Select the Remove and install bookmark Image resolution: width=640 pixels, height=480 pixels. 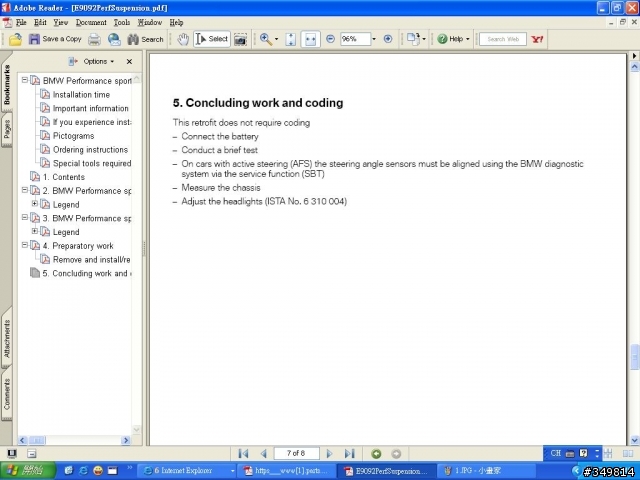[x=91, y=260]
